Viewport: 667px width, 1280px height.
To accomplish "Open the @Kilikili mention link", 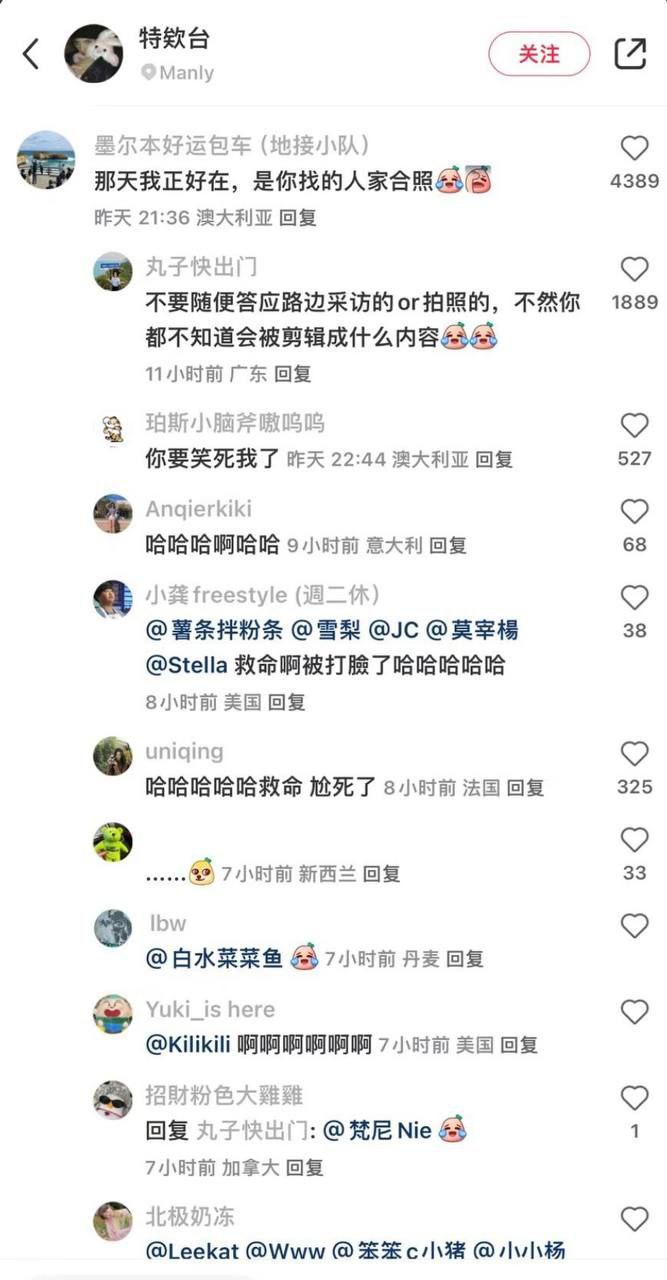I will pos(189,1045).
